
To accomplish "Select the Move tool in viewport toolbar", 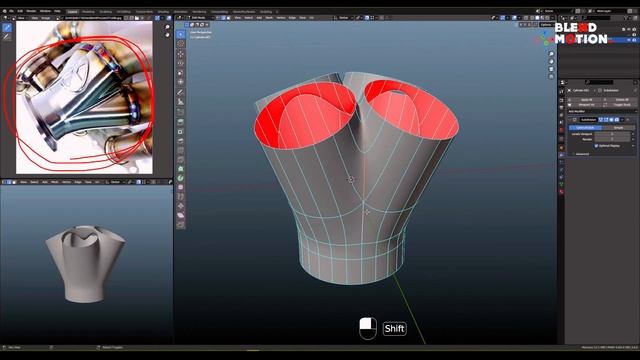I will pyautogui.click(x=181, y=54).
